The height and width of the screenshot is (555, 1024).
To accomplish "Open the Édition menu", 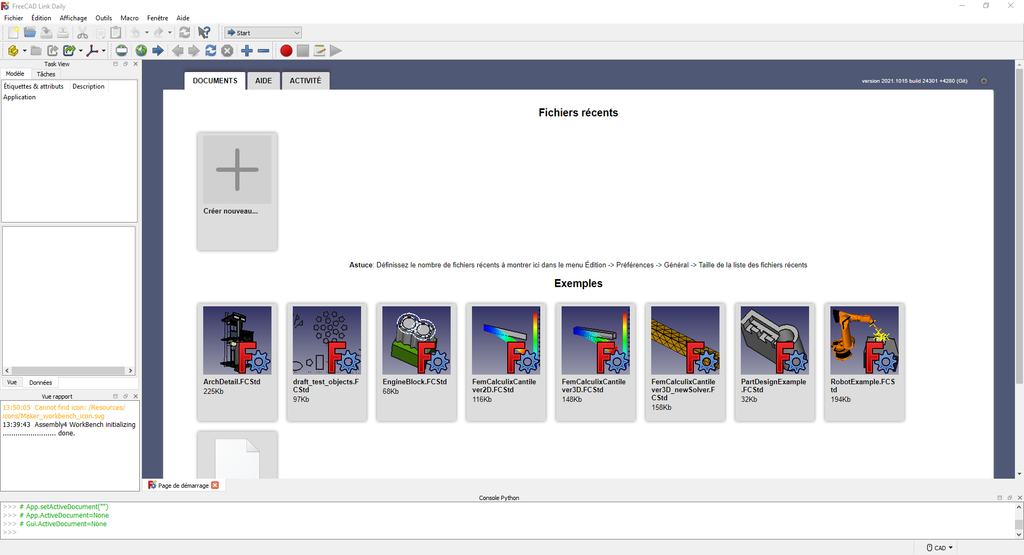I will pos(41,18).
